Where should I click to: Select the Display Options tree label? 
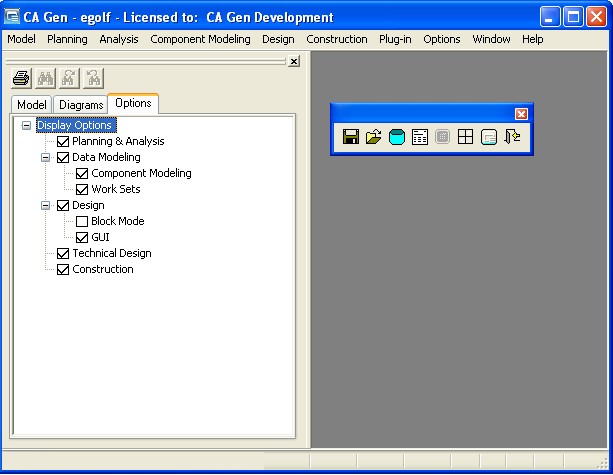74,125
